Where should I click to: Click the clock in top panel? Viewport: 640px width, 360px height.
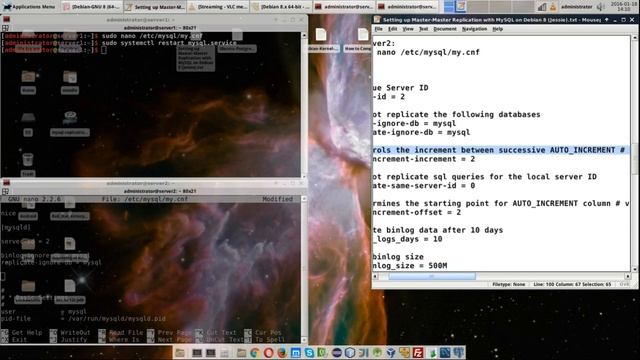point(624,6)
